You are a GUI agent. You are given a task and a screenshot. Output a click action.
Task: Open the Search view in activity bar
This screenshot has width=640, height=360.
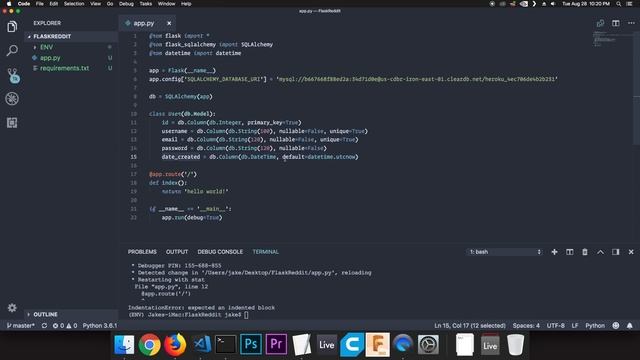pos(12,51)
